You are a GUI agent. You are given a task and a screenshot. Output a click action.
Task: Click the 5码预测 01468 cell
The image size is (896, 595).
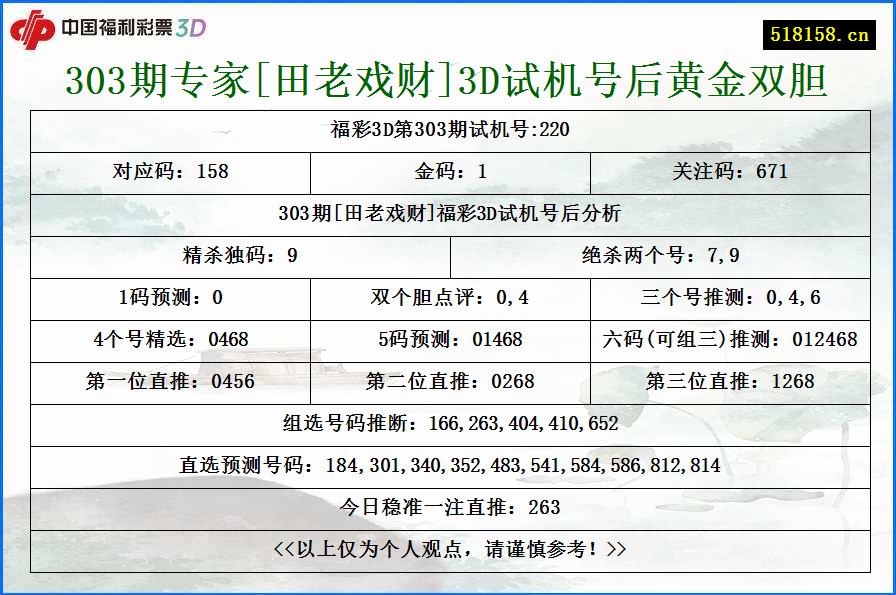pos(448,338)
